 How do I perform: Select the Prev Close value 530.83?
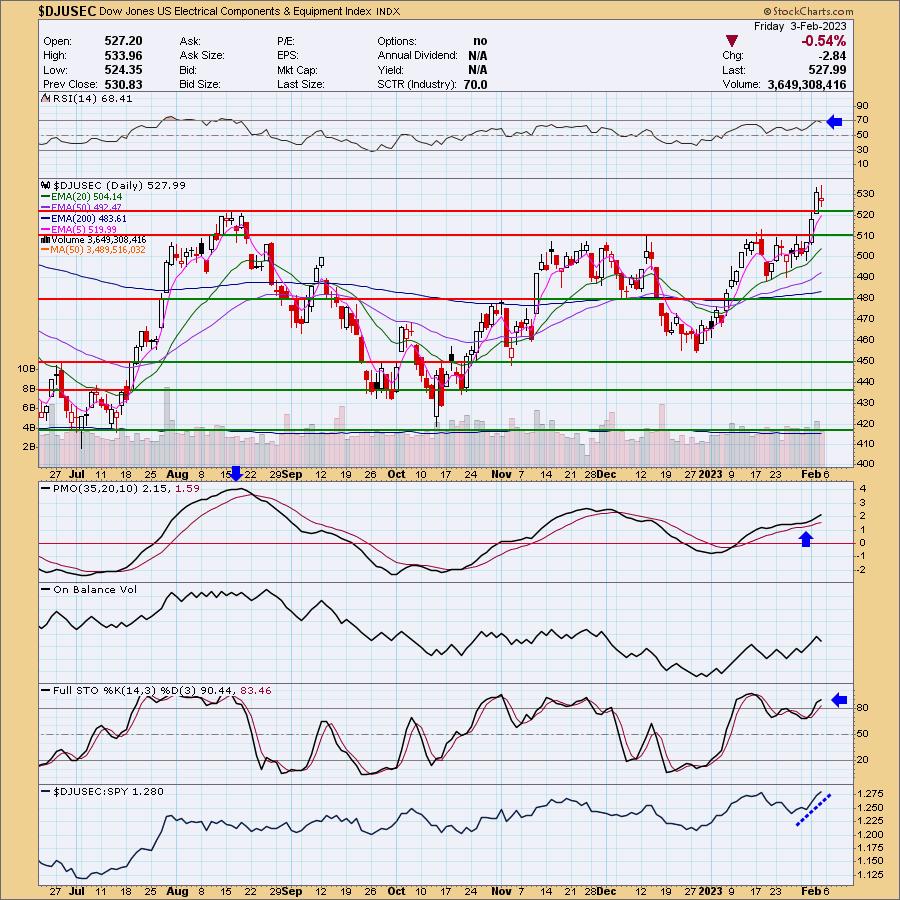(x=123, y=84)
